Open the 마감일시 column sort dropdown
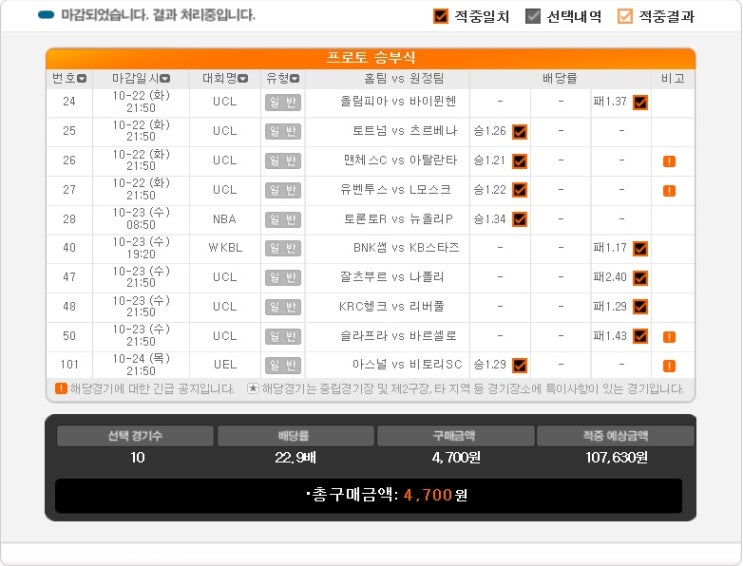 (x=165, y=79)
